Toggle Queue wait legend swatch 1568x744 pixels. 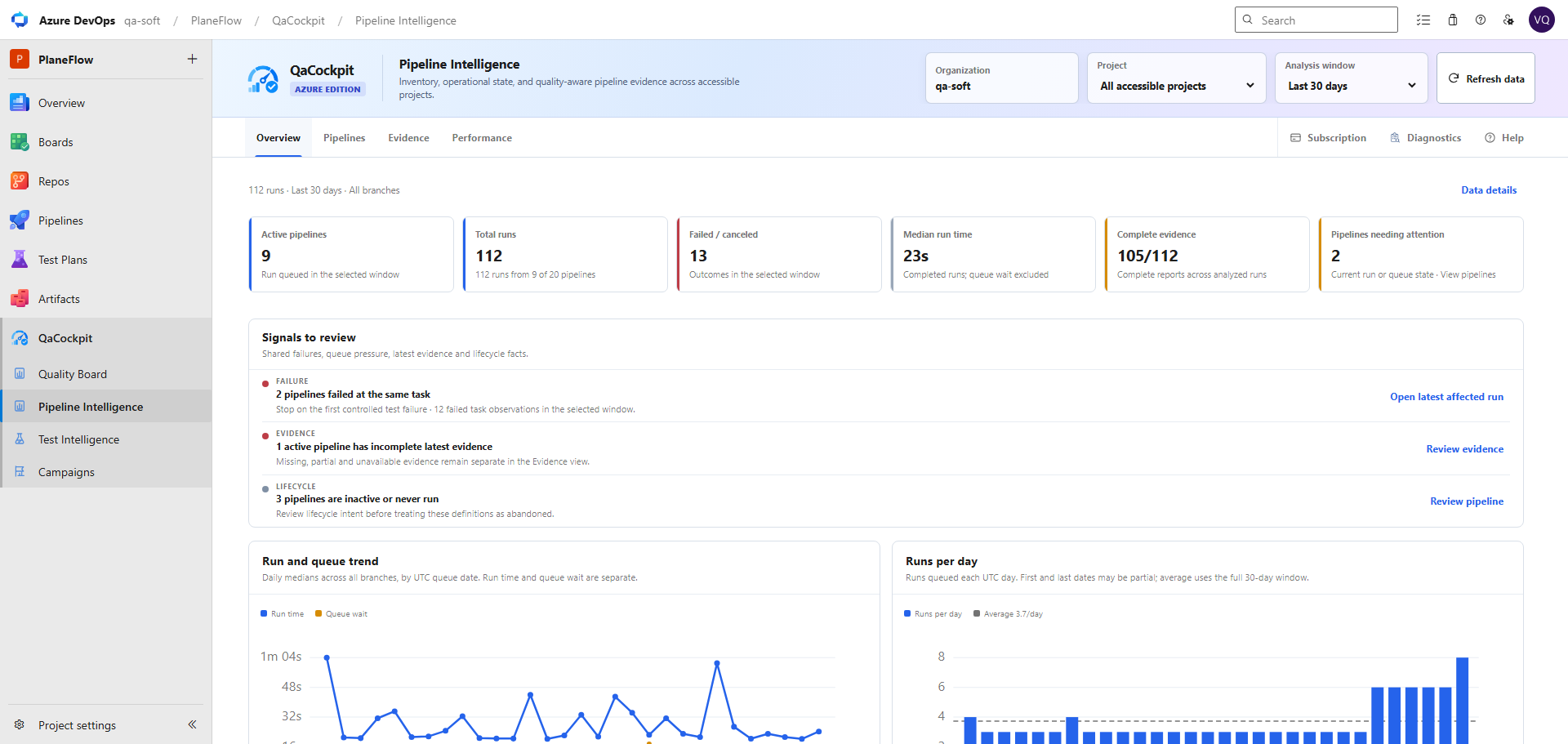point(318,613)
